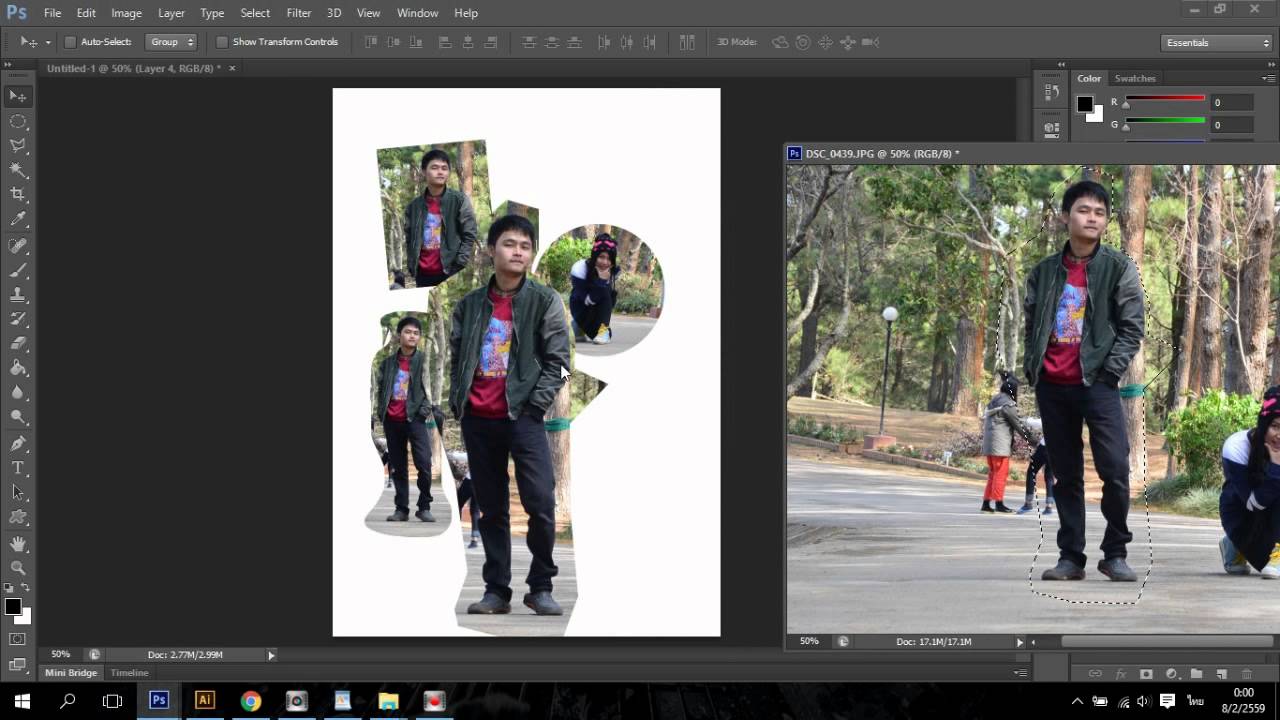Reset default foreground and background colors
Image resolution: width=1280 pixels, height=720 pixels.
9,588
